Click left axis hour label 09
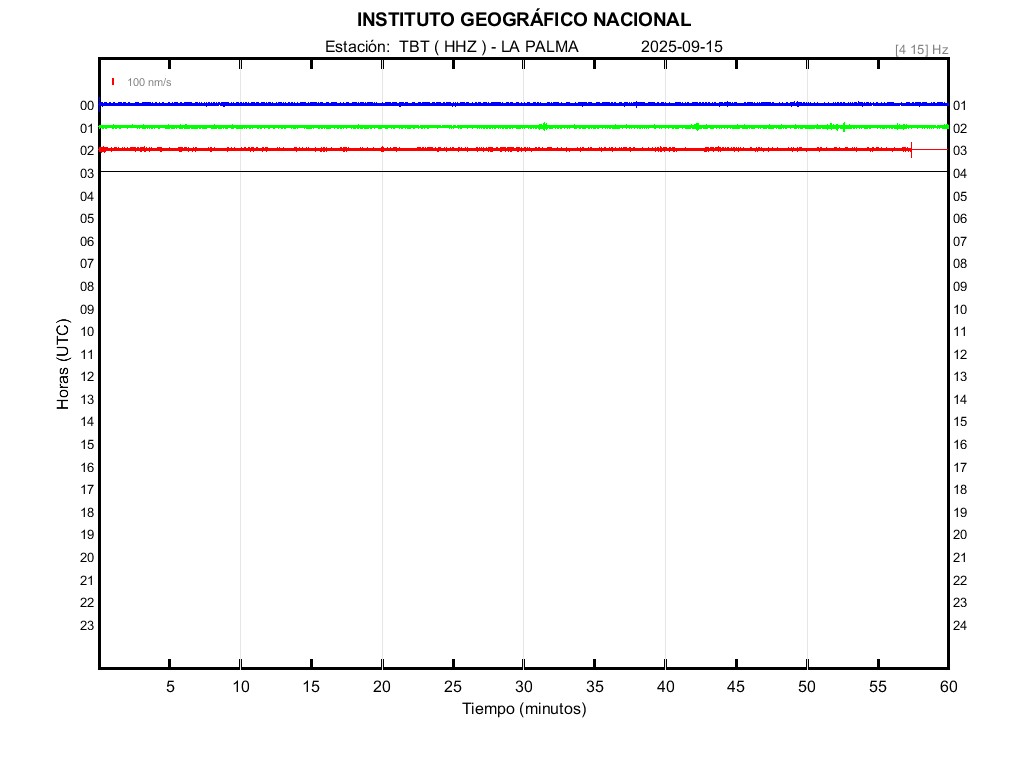This screenshot has width=1024, height=768. point(87,310)
